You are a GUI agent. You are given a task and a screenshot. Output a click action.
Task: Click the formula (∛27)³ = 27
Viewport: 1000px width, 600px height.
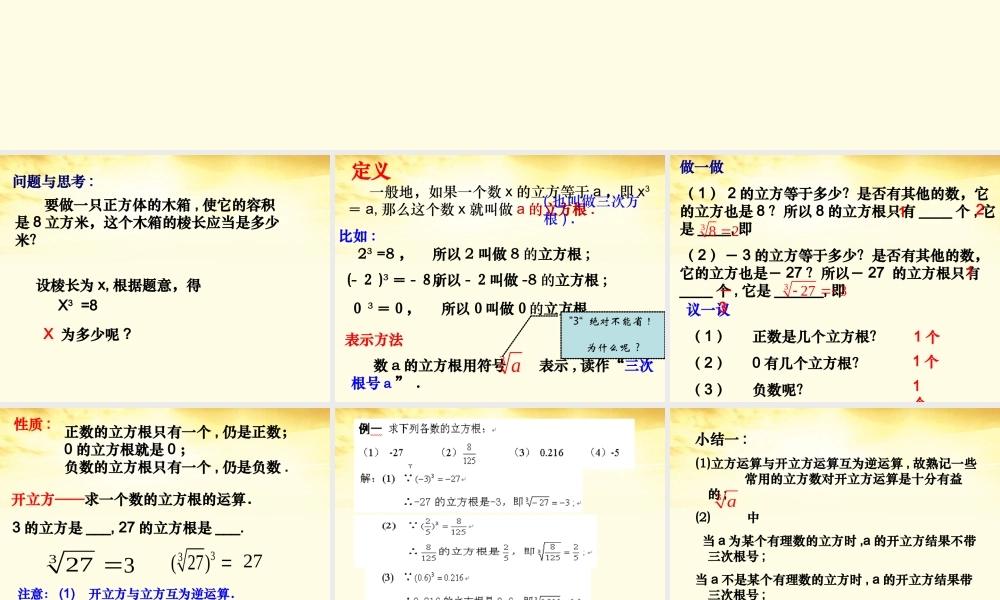click(x=216, y=562)
